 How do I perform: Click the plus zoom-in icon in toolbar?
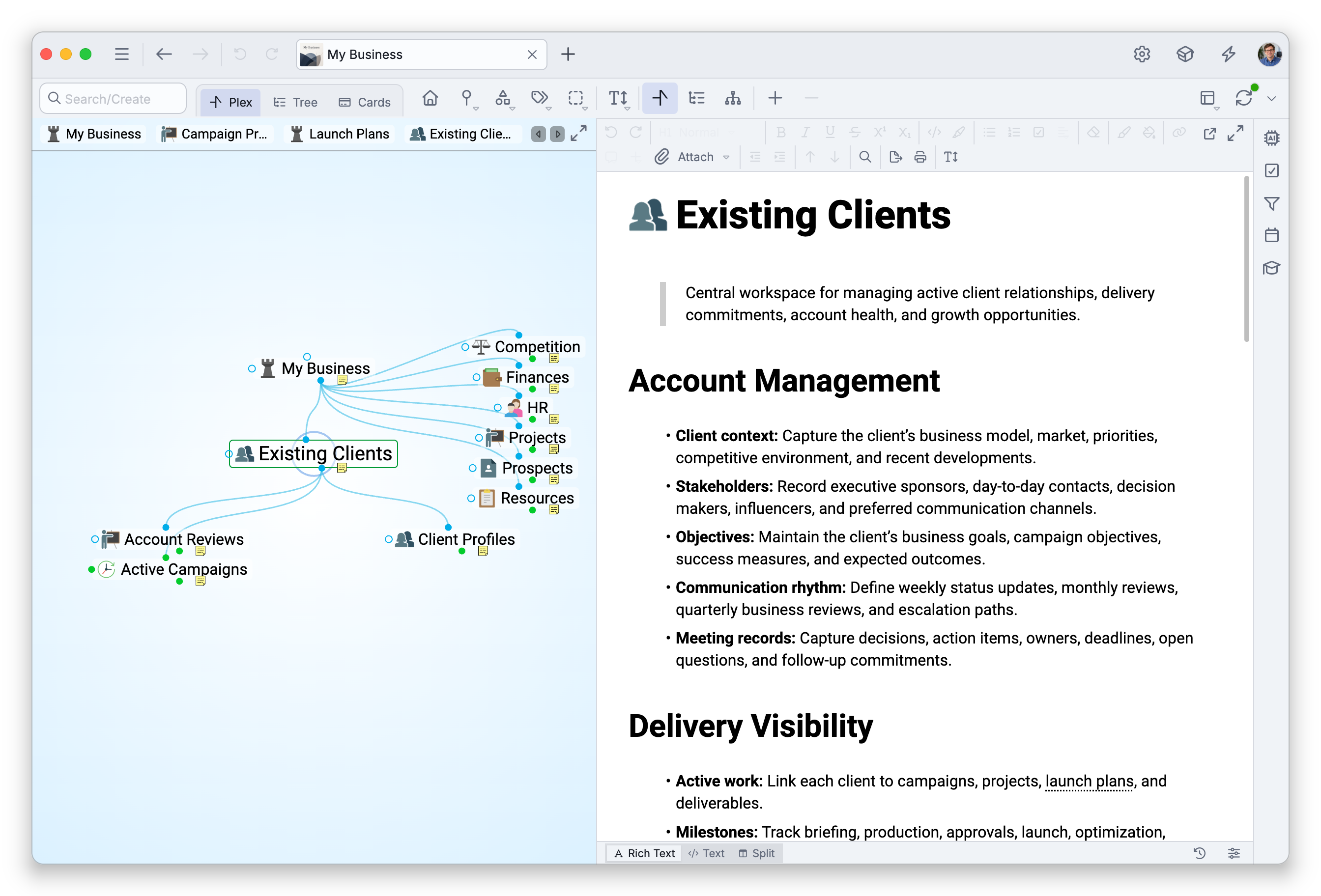pos(775,98)
